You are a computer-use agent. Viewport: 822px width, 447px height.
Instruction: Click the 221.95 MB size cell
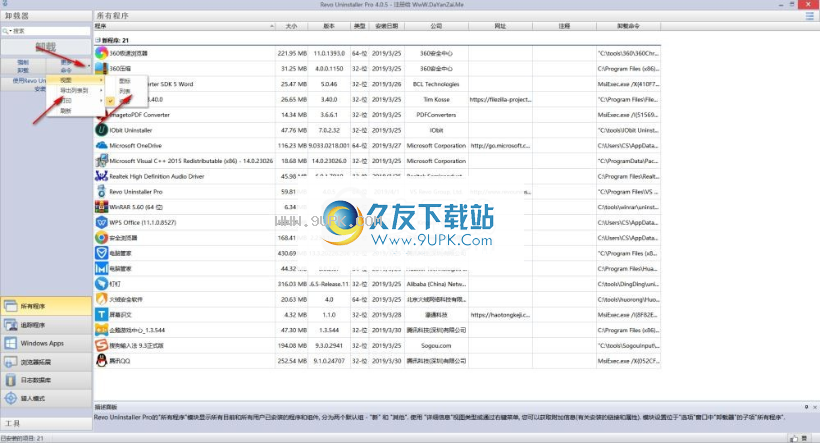click(292, 53)
